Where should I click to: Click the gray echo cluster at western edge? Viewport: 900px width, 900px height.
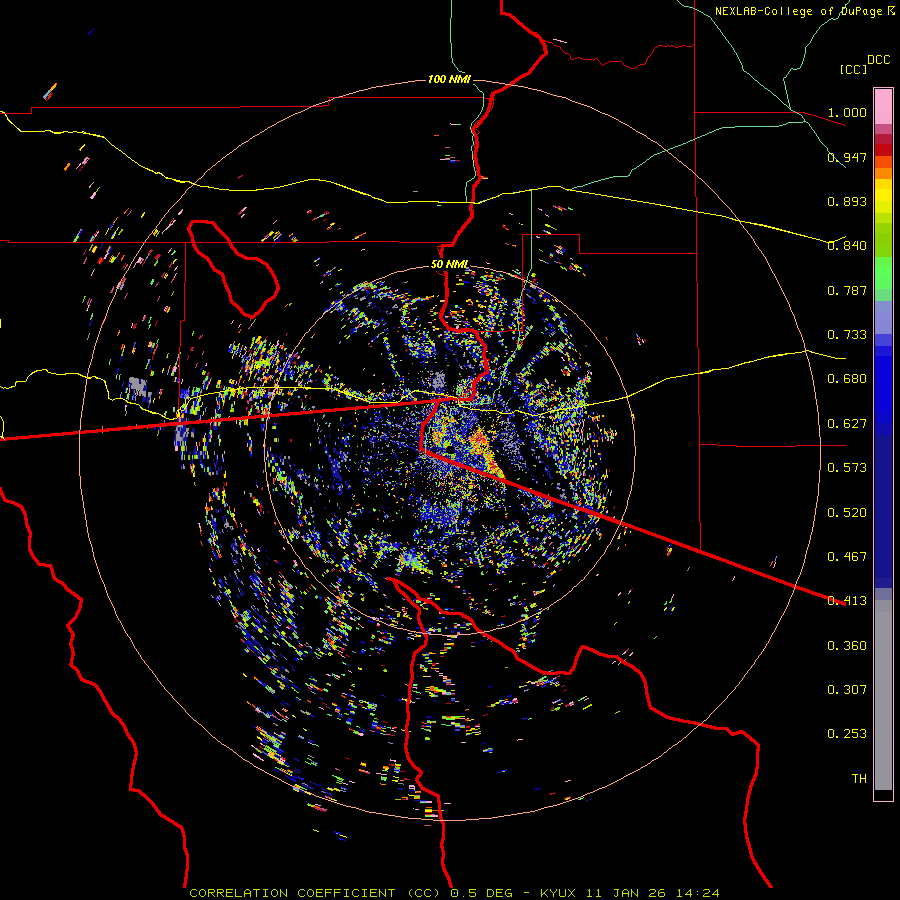[x=138, y=386]
